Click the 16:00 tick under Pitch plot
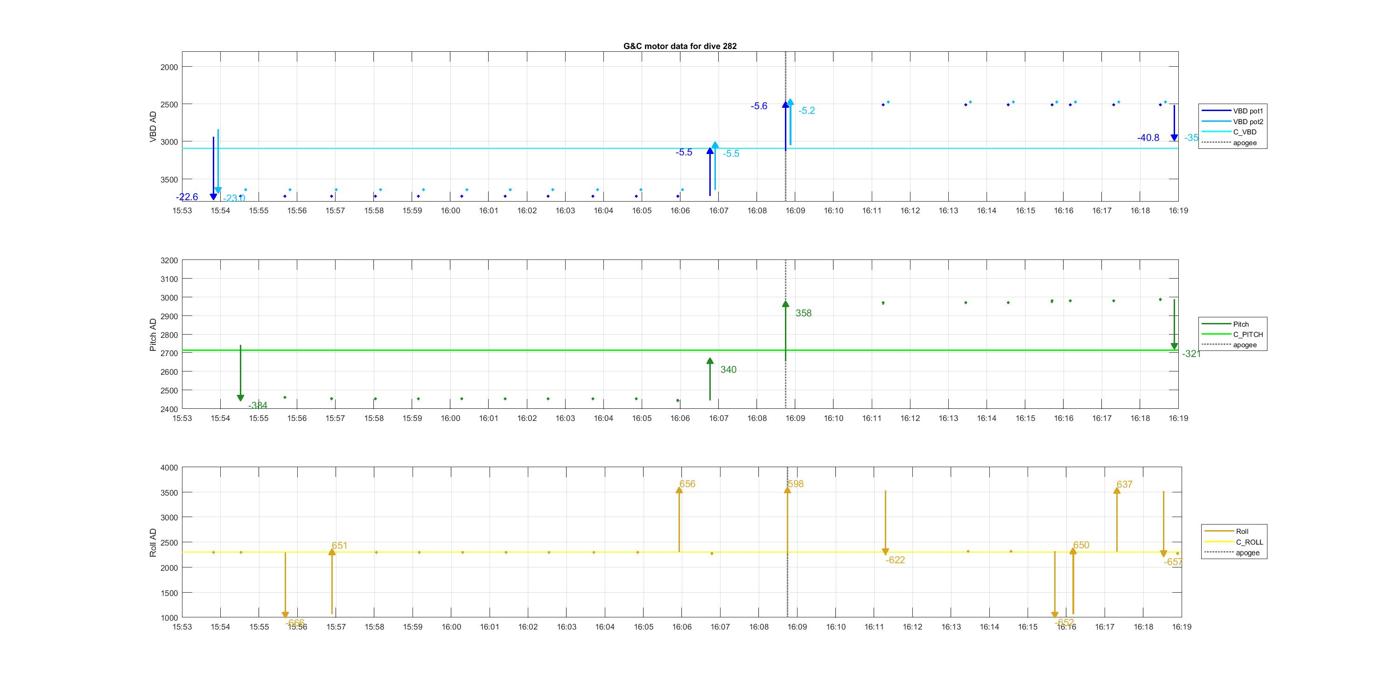Image resolution: width=1400 pixels, height=693 pixels. coord(450,419)
